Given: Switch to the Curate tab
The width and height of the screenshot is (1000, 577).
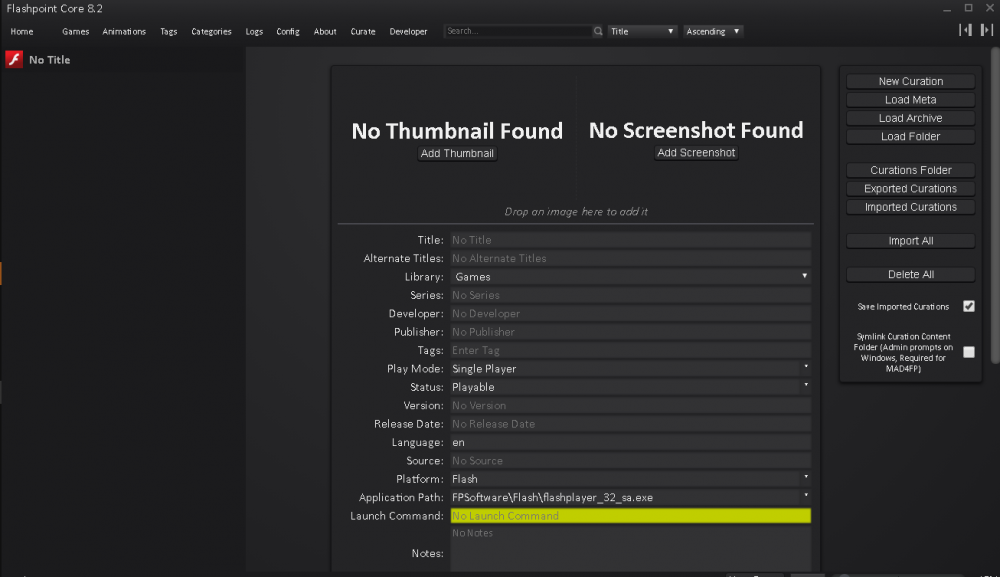Looking at the screenshot, I should (362, 31).
